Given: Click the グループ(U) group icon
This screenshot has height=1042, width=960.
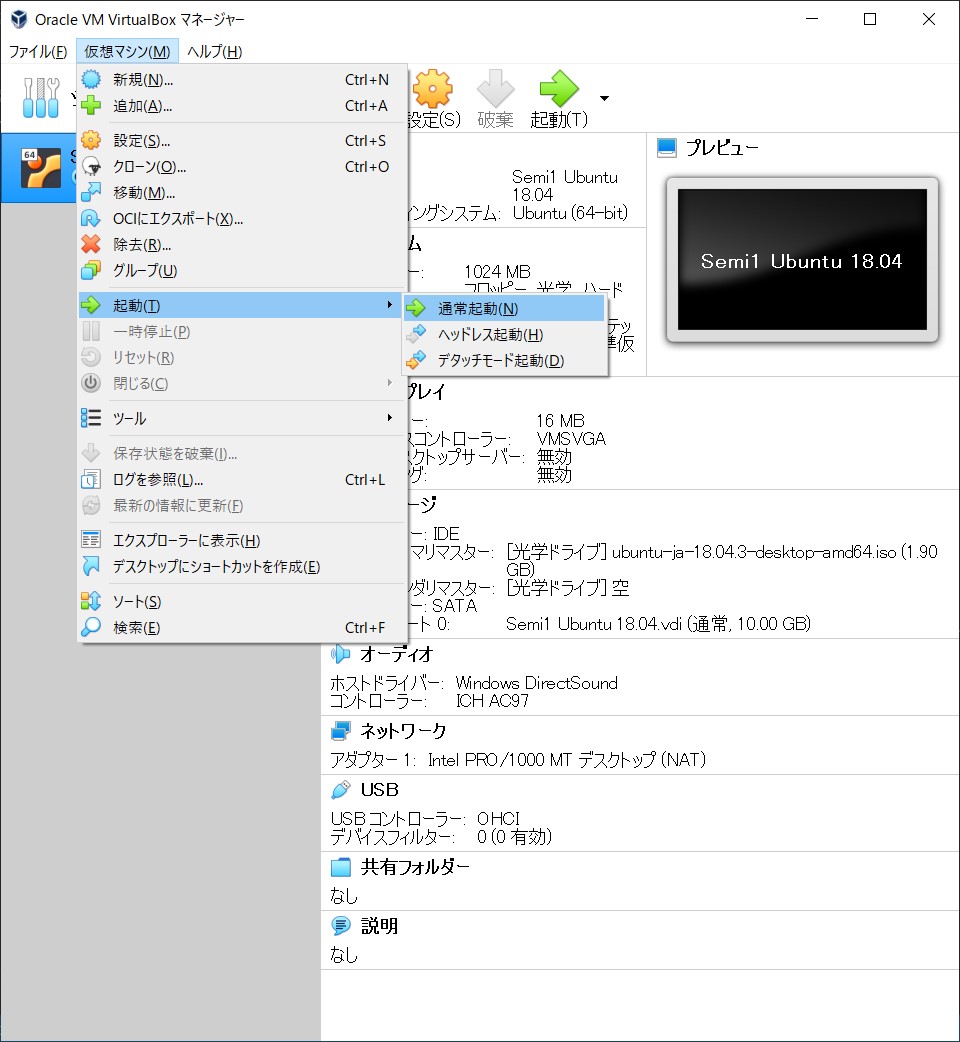Looking at the screenshot, I should tap(91, 270).
